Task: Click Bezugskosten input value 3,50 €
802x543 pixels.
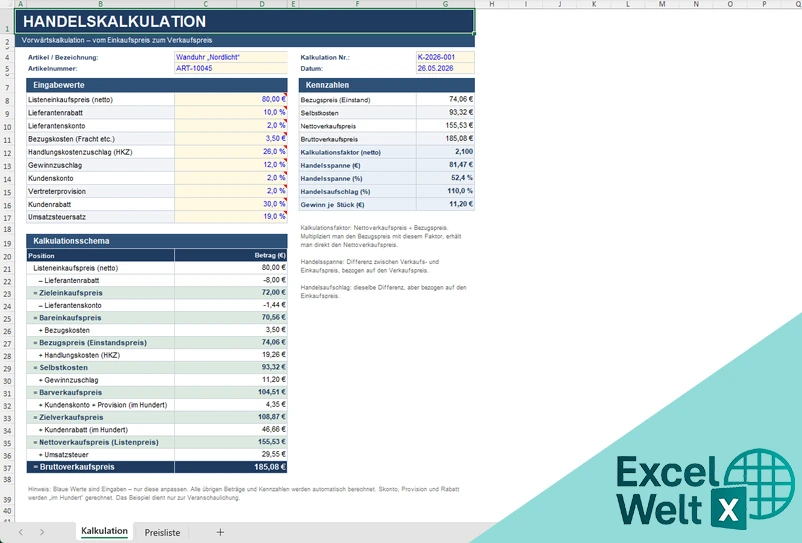Action: [x=231, y=139]
